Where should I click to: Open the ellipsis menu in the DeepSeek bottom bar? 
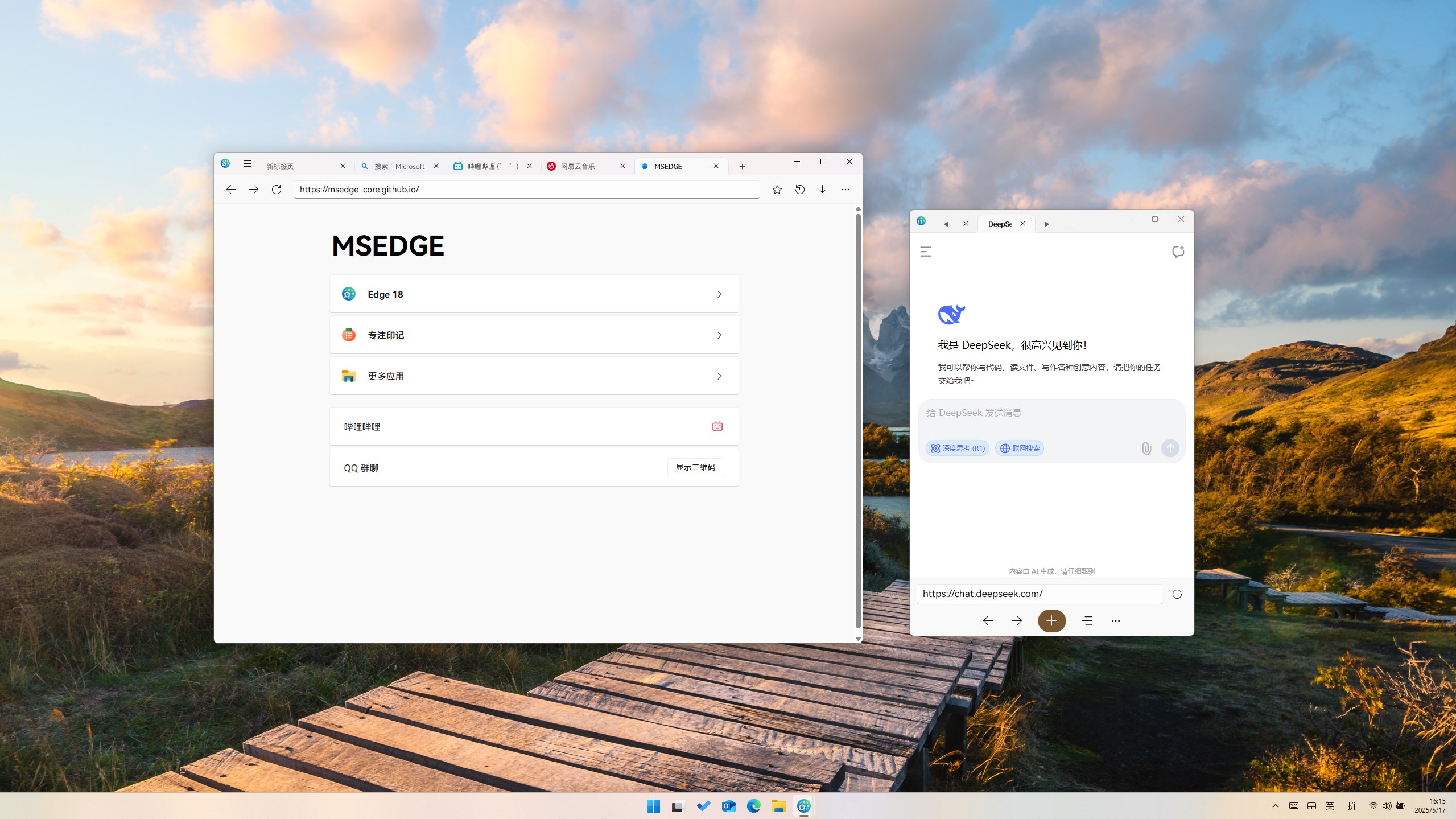tap(1115, 621)
